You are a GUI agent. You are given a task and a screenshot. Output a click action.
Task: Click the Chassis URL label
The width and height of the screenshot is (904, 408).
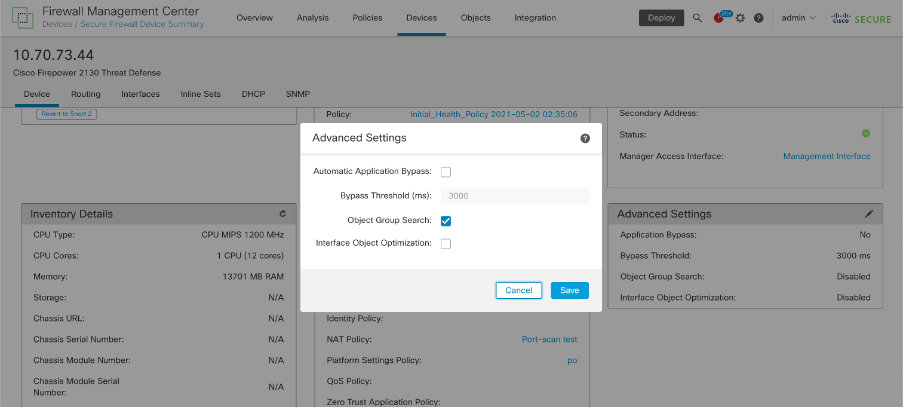coord(59,319)
